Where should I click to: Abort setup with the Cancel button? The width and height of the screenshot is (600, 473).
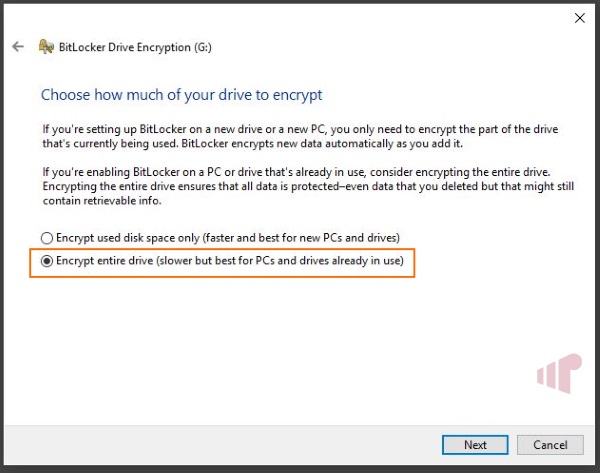550,445
